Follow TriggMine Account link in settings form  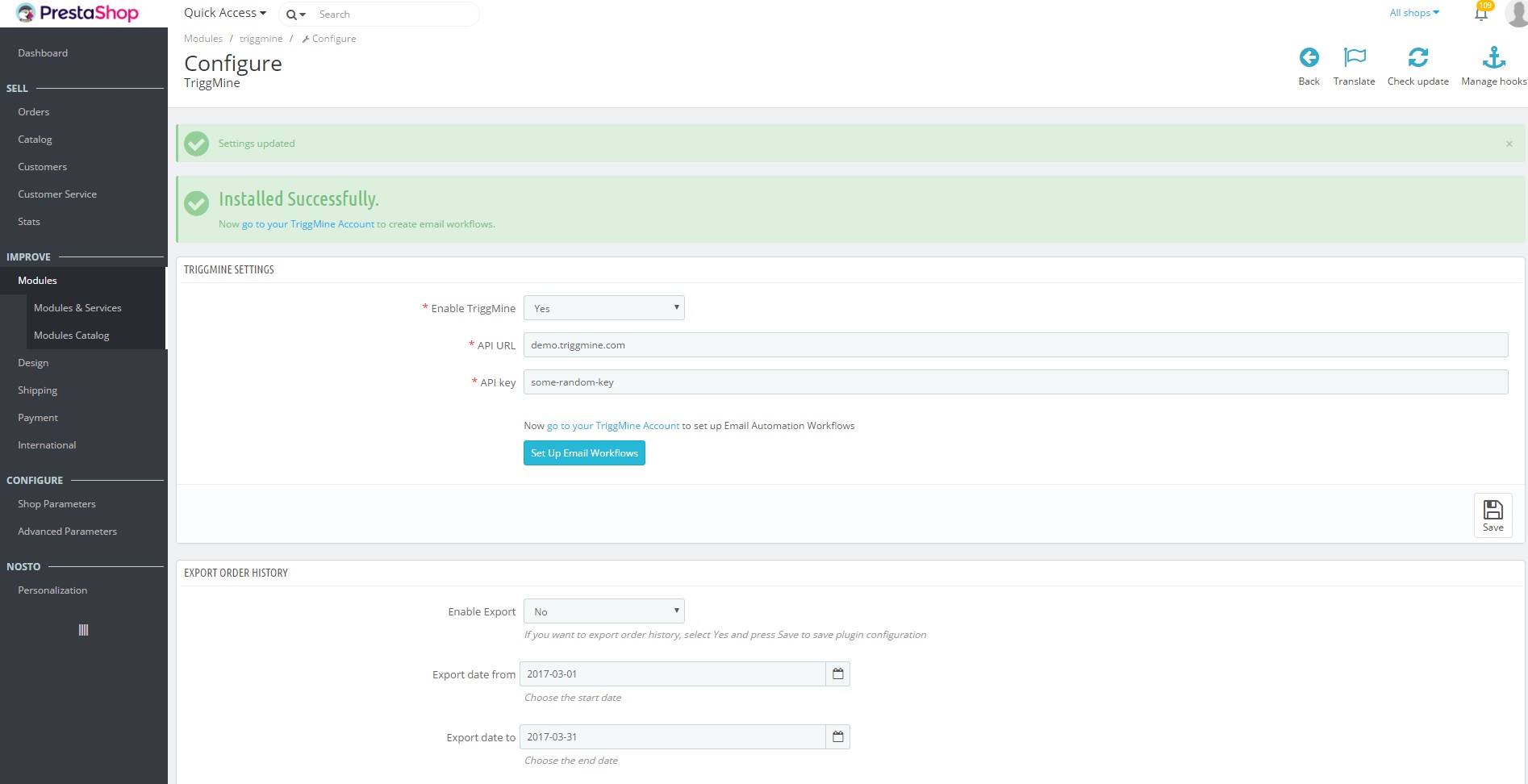(613, 426)
